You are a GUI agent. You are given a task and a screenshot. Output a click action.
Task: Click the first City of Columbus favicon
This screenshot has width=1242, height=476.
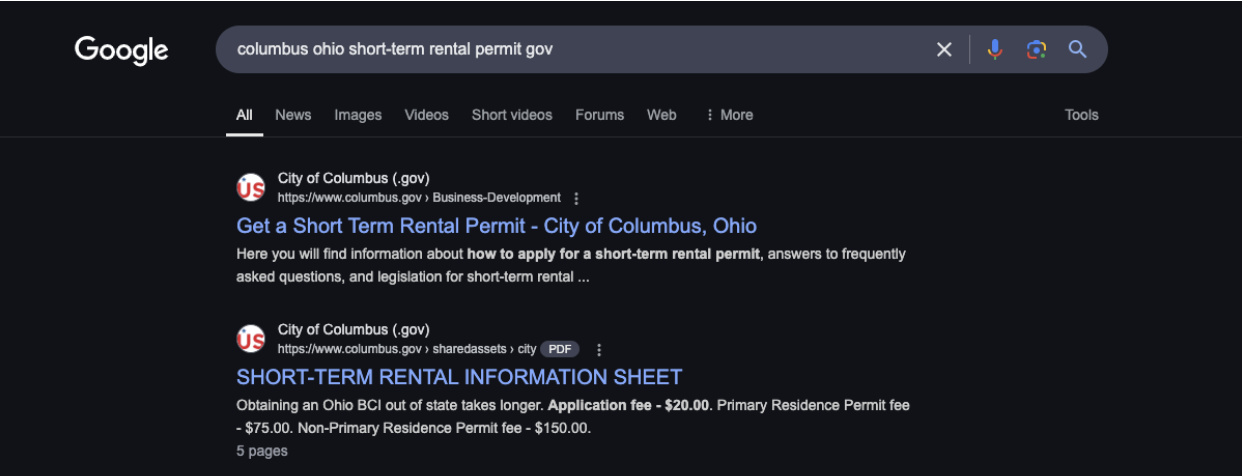(251, 188)
